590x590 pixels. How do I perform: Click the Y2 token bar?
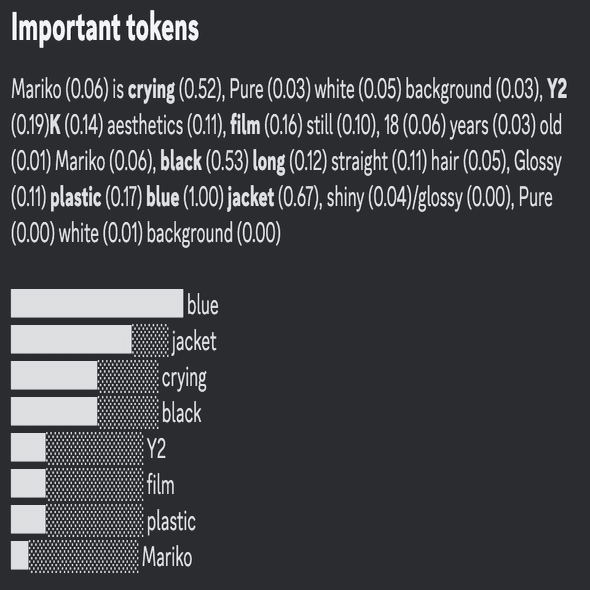[78, 447]
